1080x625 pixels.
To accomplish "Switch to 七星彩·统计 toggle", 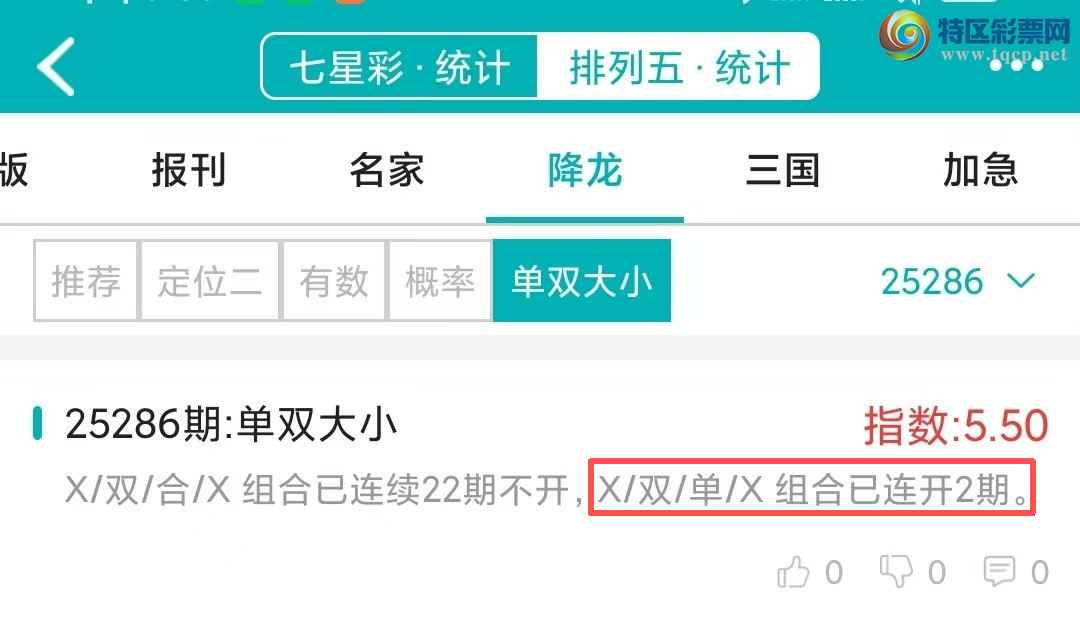I will coord(399,67).
